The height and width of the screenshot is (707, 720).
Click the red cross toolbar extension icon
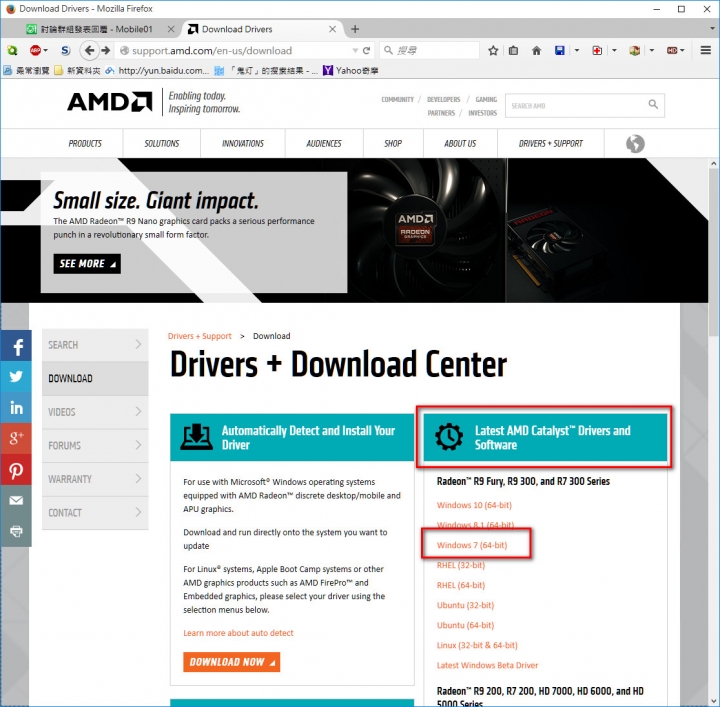click(x=597, y=50)
